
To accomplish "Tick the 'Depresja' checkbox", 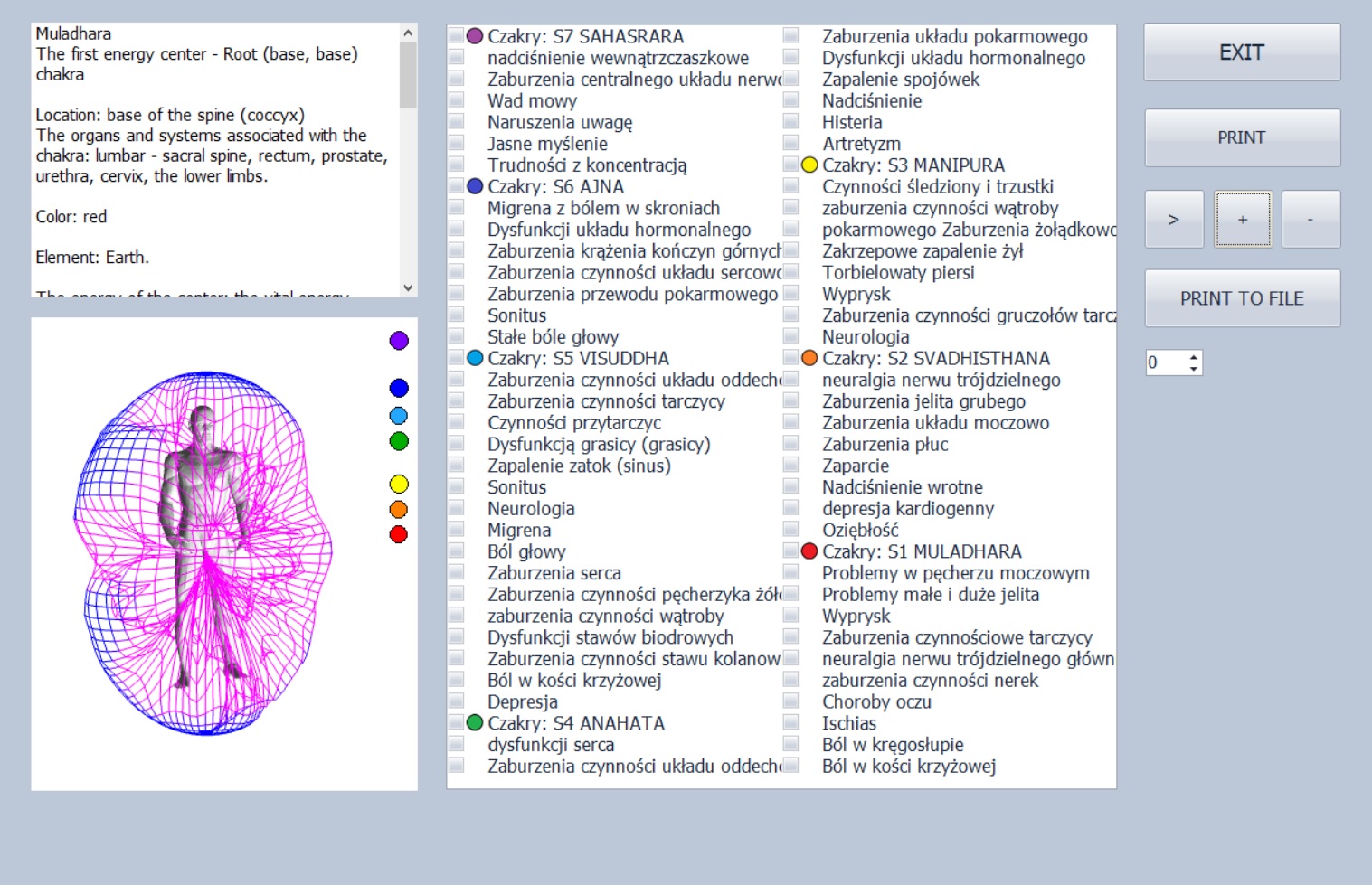I will (x=457, y=701).
